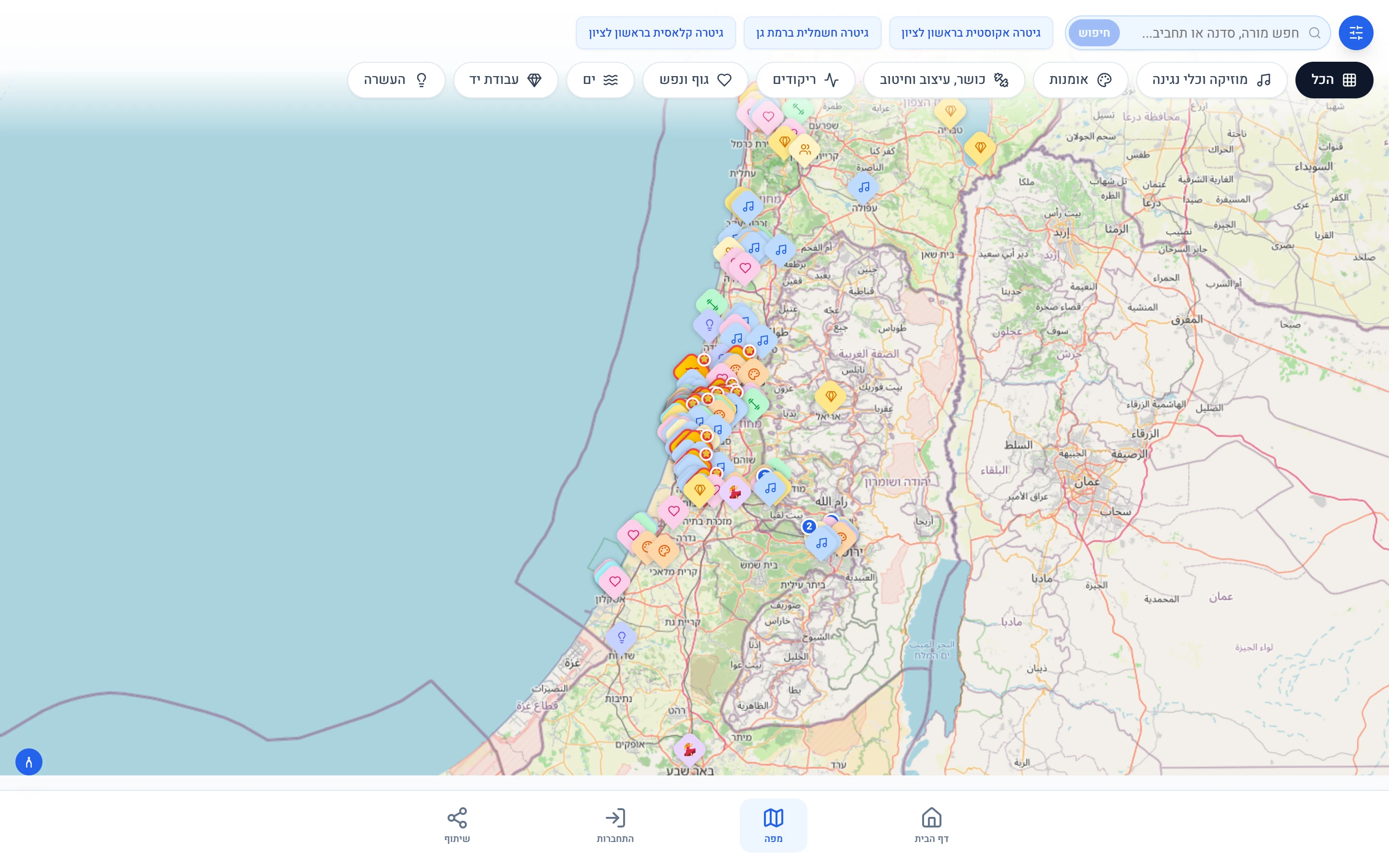
Task: Click the music marker with badge 2 near Jerusalem
Action: [821, 542]
